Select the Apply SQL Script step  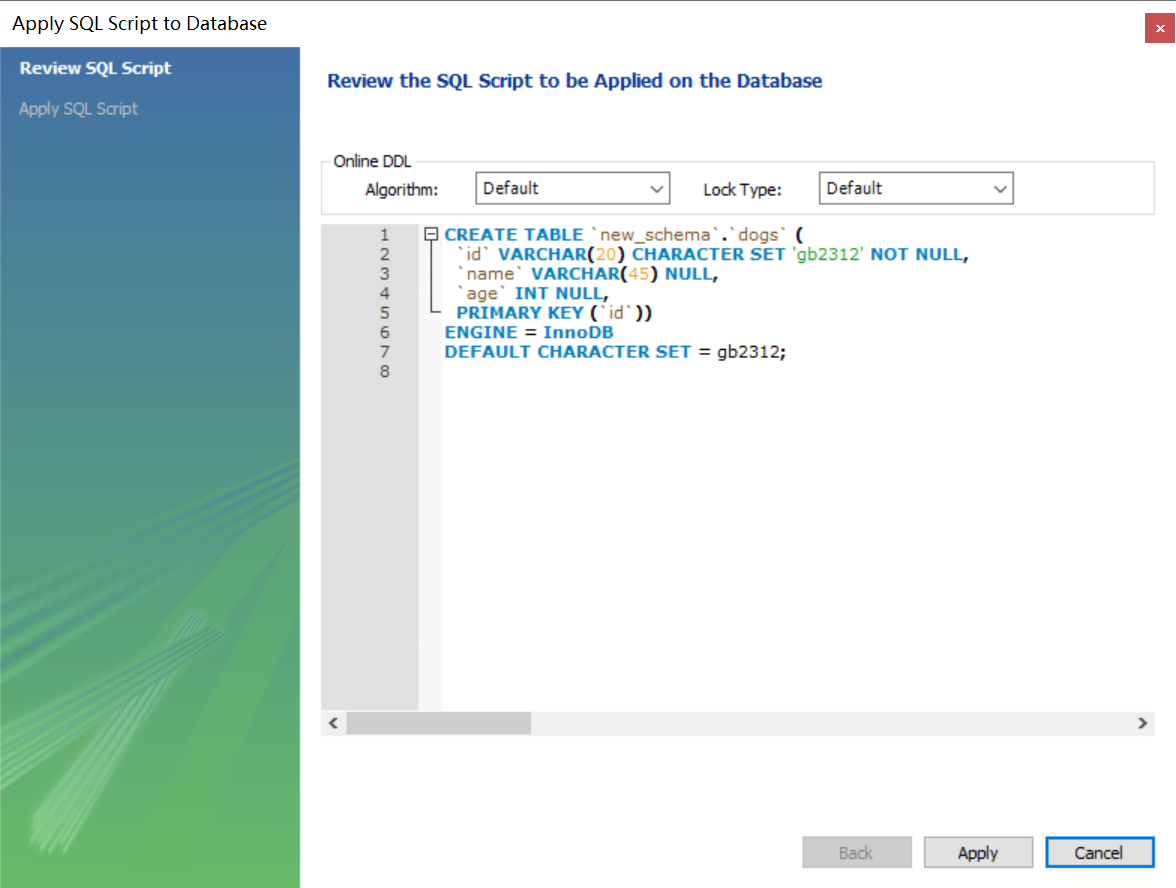78,109
